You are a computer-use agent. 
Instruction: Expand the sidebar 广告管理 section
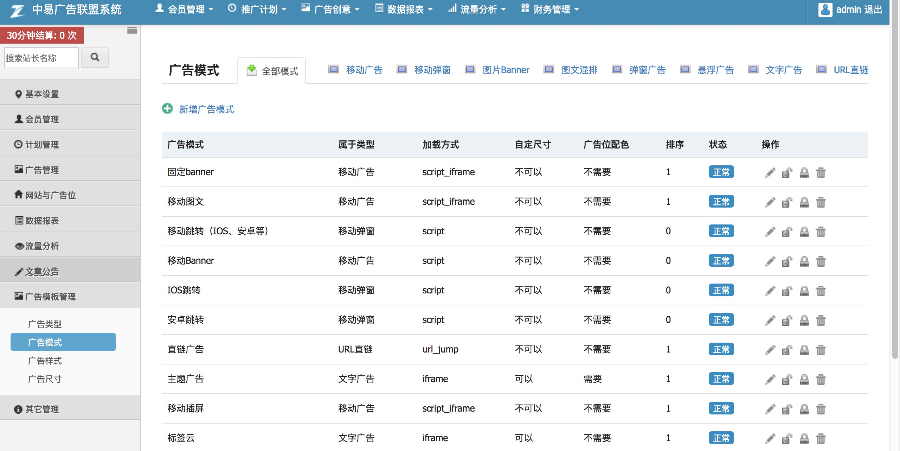(70, 170)
